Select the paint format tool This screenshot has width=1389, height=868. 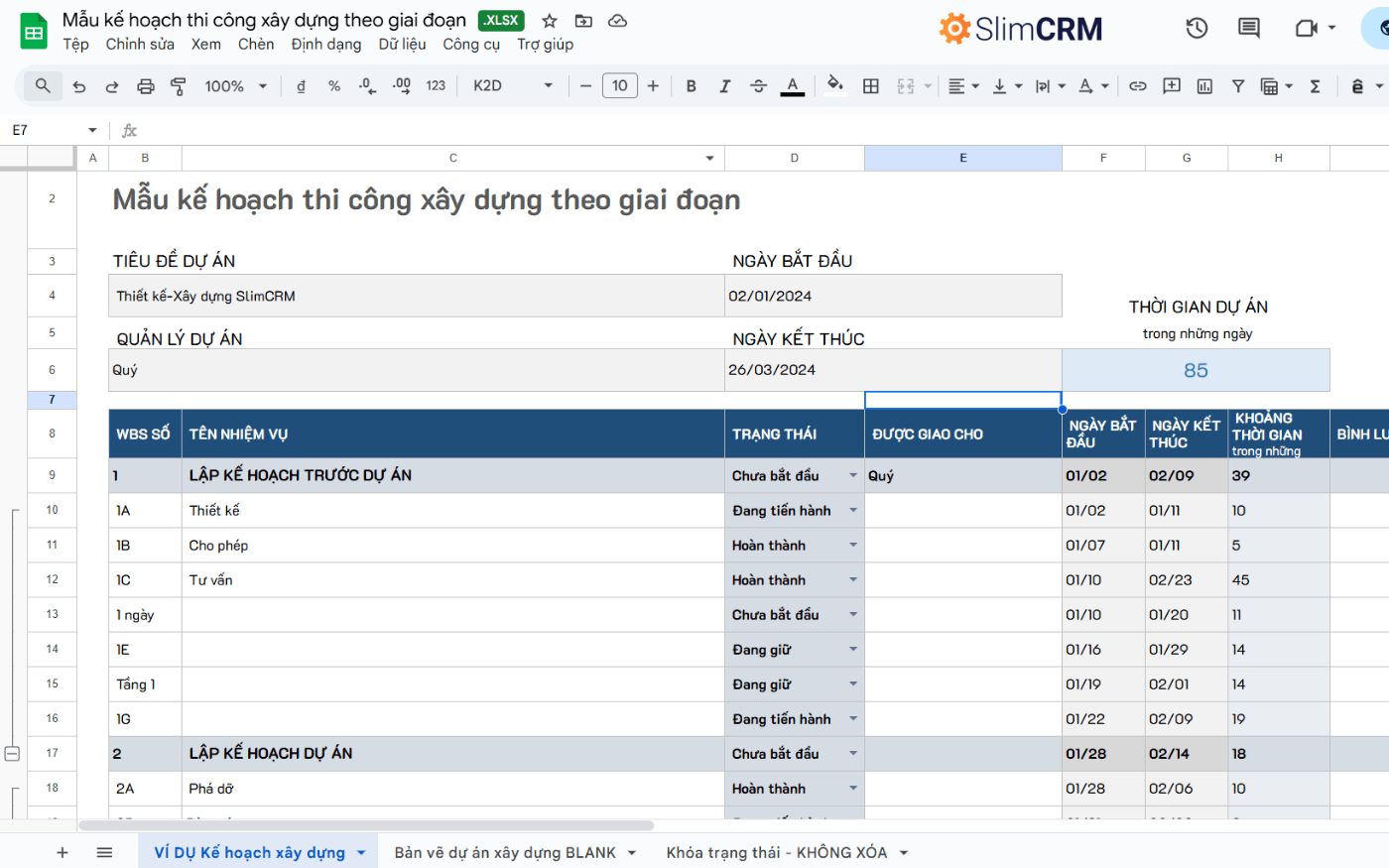[x=179, y=86]
